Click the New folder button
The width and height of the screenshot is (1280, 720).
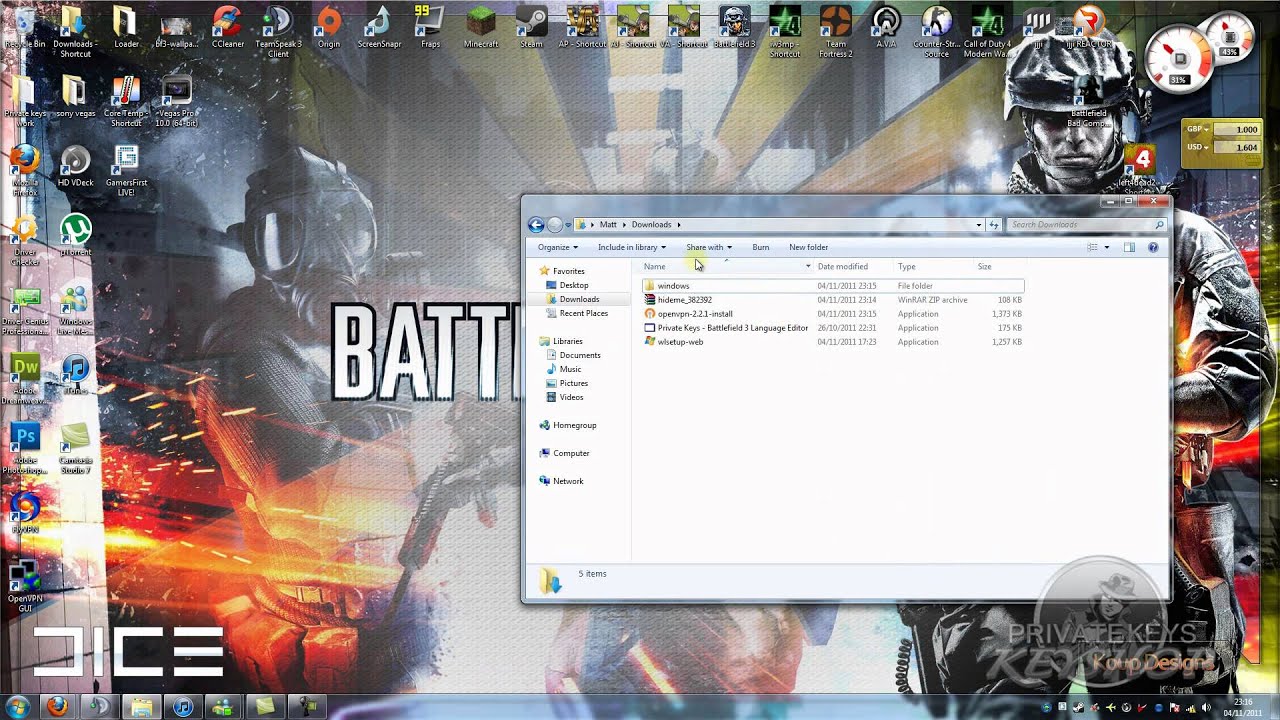point(808,247)
